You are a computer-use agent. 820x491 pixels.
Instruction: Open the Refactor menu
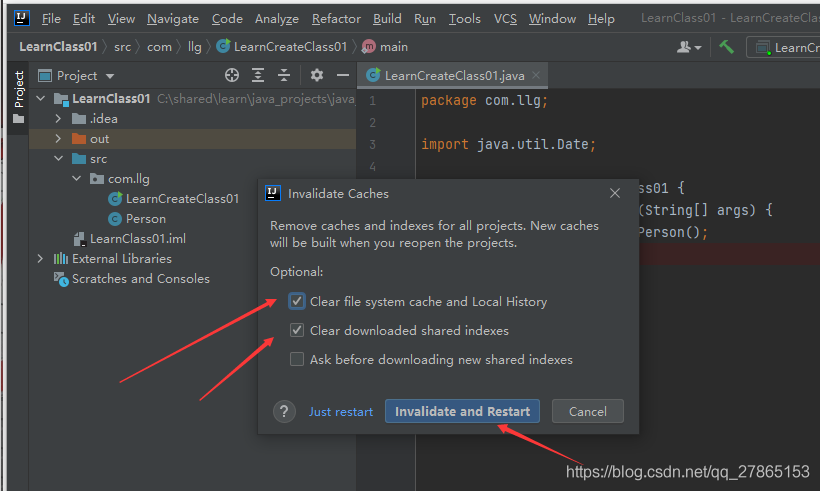tap(336, 18)
